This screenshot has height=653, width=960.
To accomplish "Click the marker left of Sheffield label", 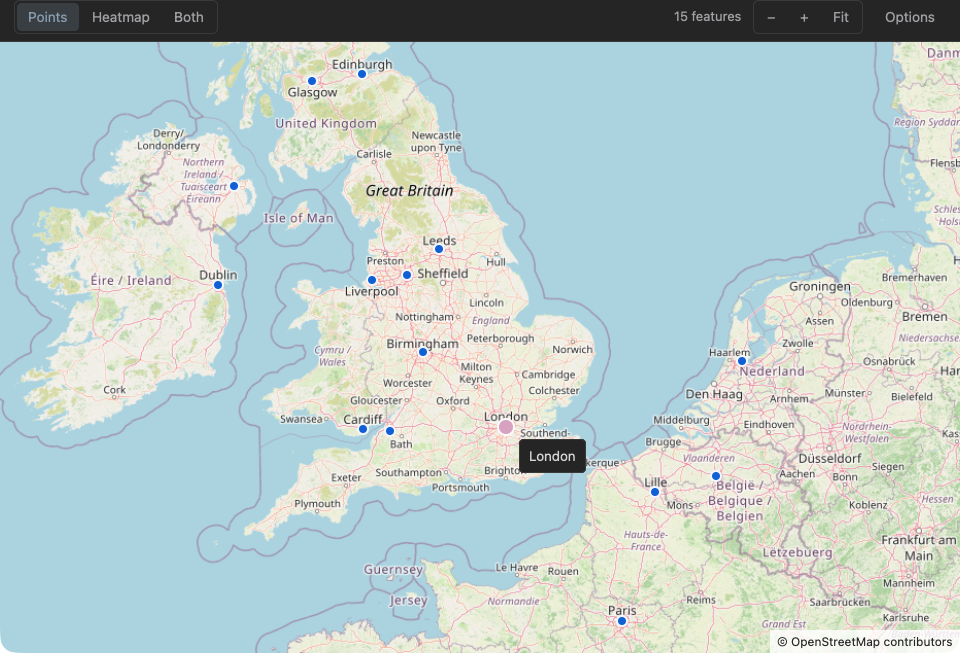I will [407, 275].
